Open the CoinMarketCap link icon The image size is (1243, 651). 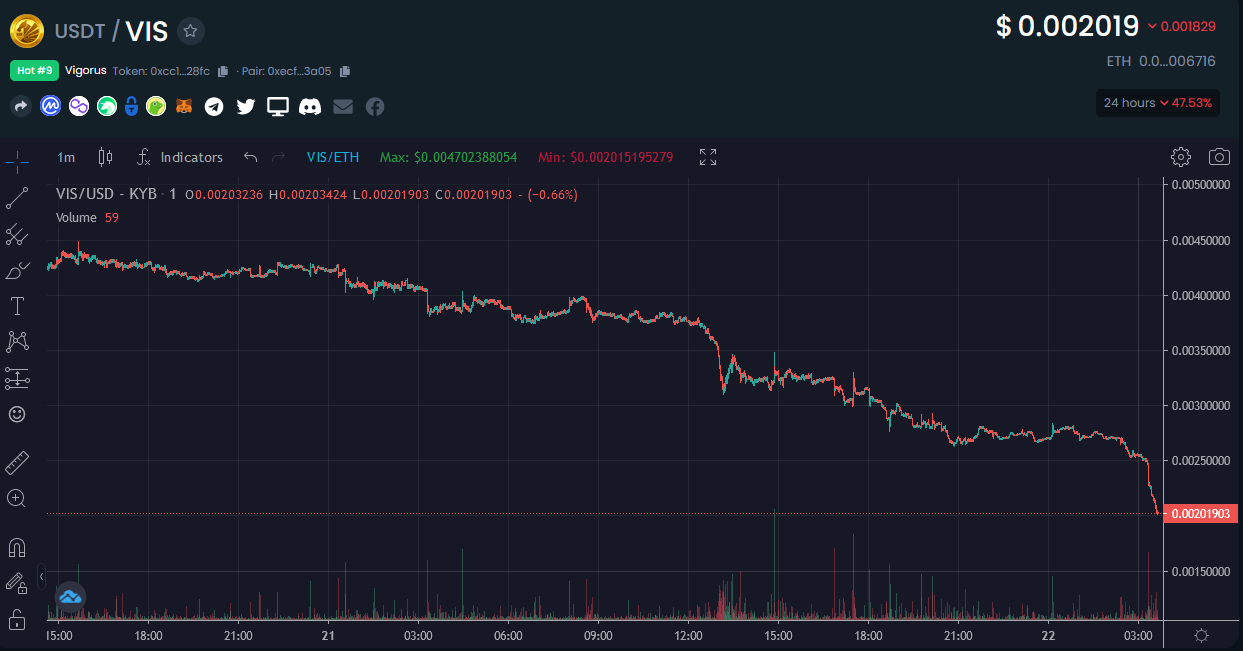point(50,106)
